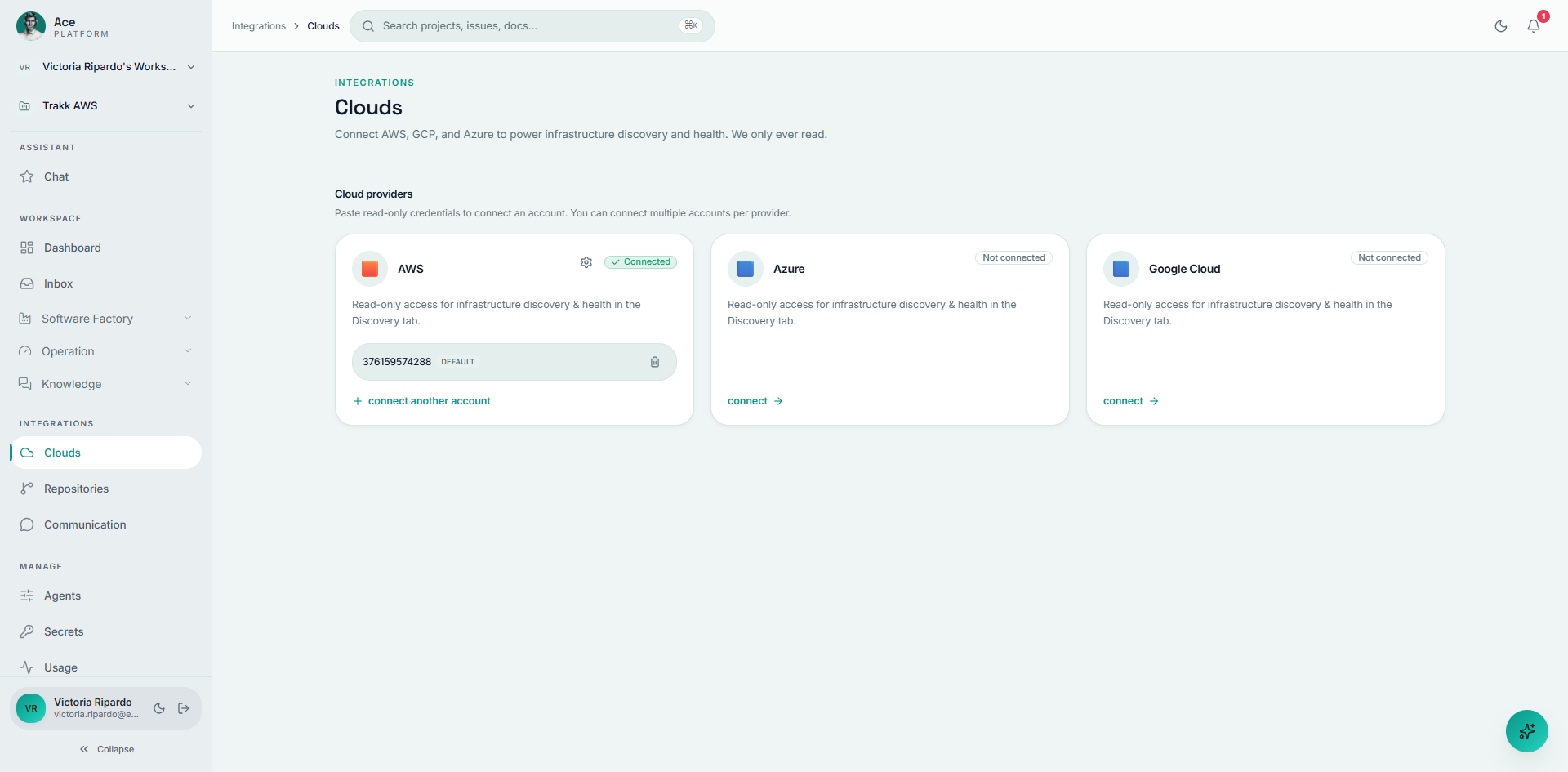This screenshot has height=772, width=1568.
Task: Open Communication integration page
Action: point(106,524)
